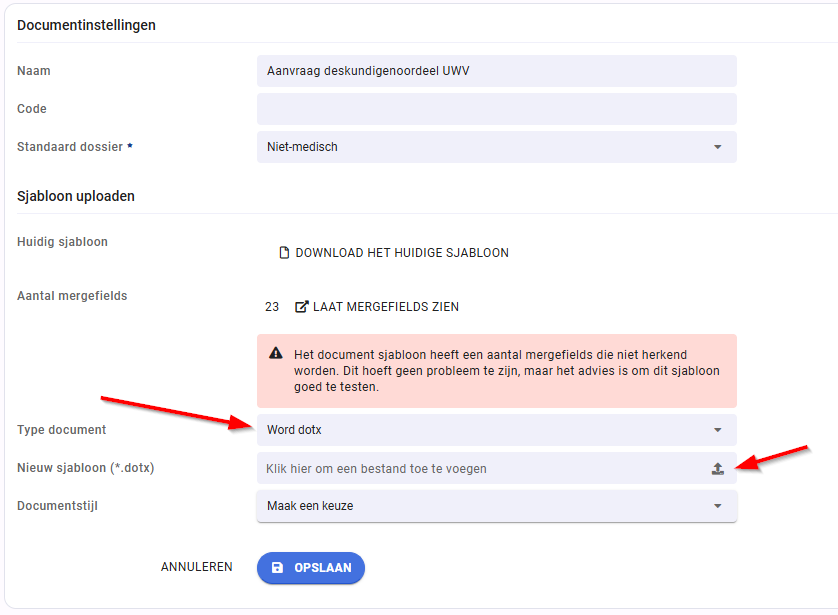The image size is (838, 615).
Task: Click into the empty Code field
Action: click(x=497, y=109)
